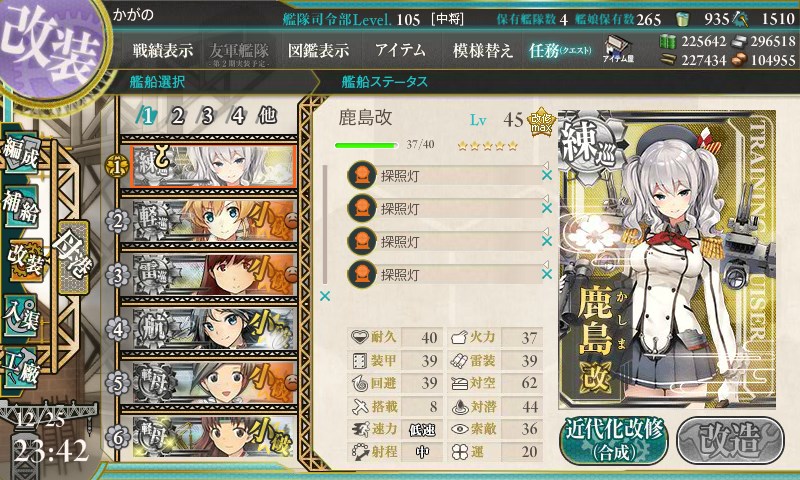Open the 任務 quest menu
800x480 pixels.
click(560, 50)
